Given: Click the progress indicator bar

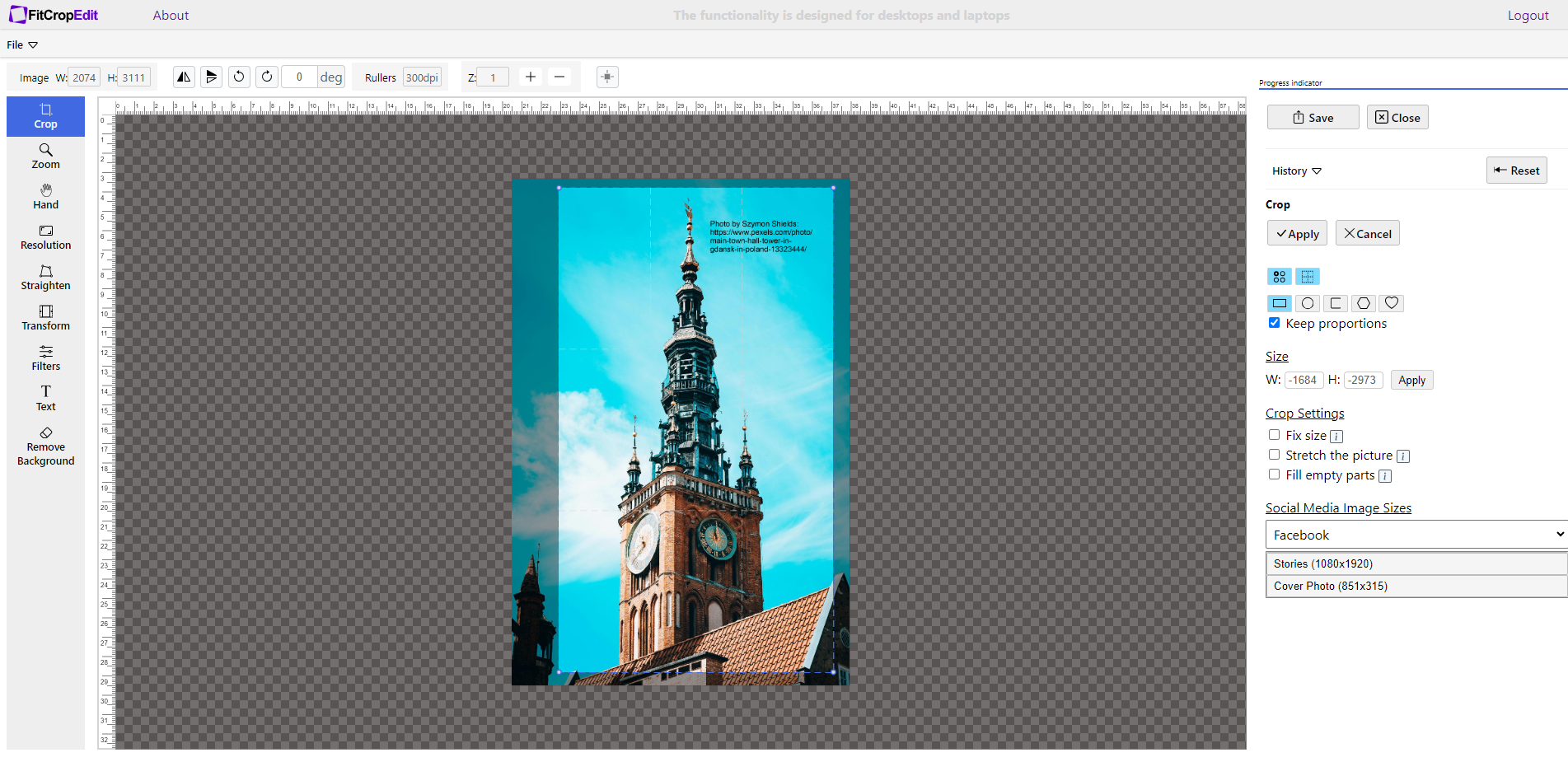Looking at the screenshot, I should (x=1412, y=88).
